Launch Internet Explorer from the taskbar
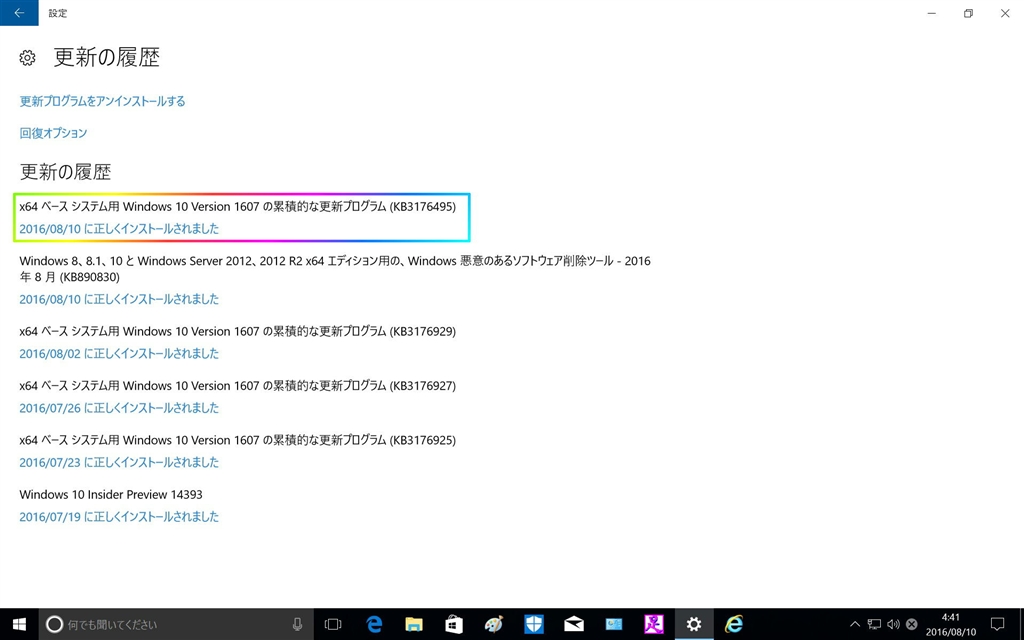The height and width of the screenshot is (640, 1024). coord(734,624)
